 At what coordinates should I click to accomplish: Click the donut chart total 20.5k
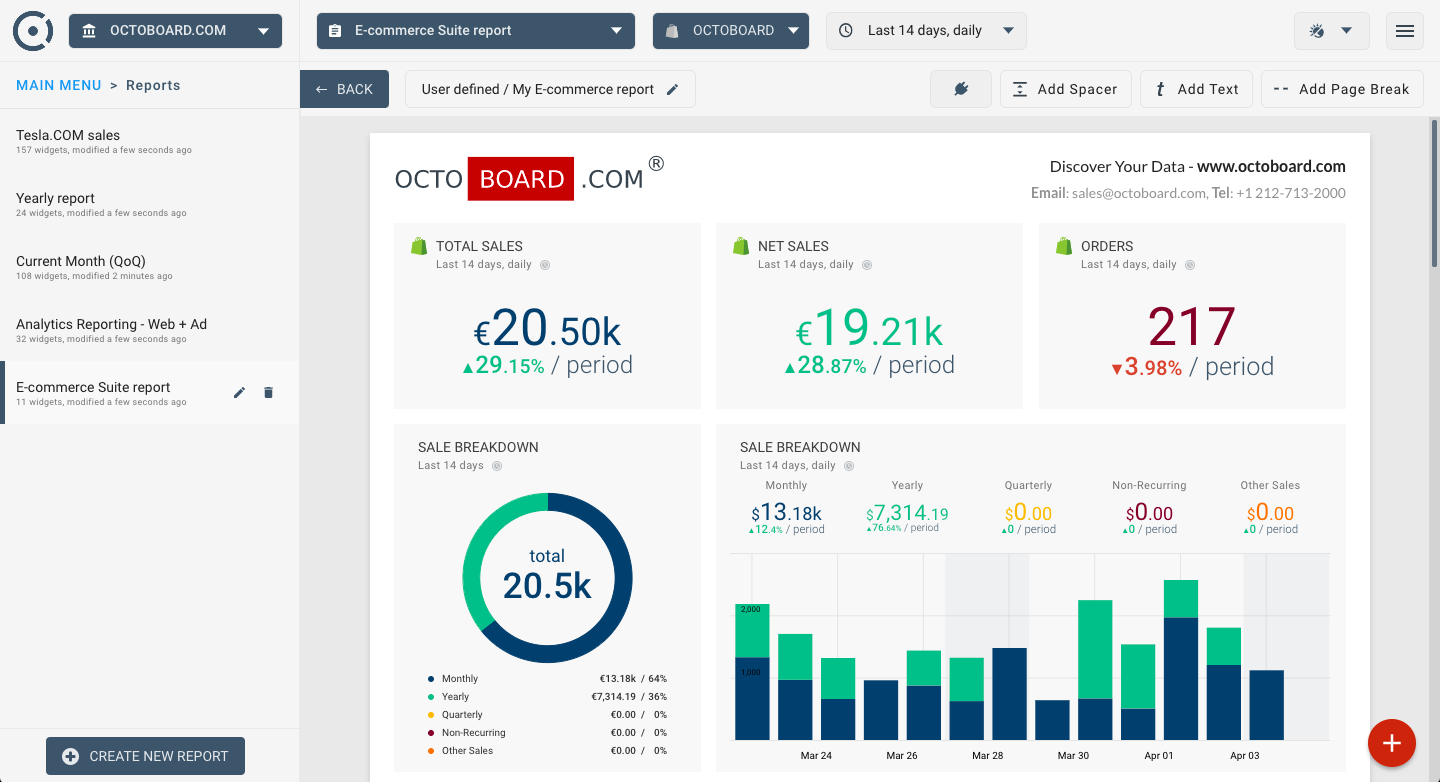pyautogui.click(x=547, y=577)
